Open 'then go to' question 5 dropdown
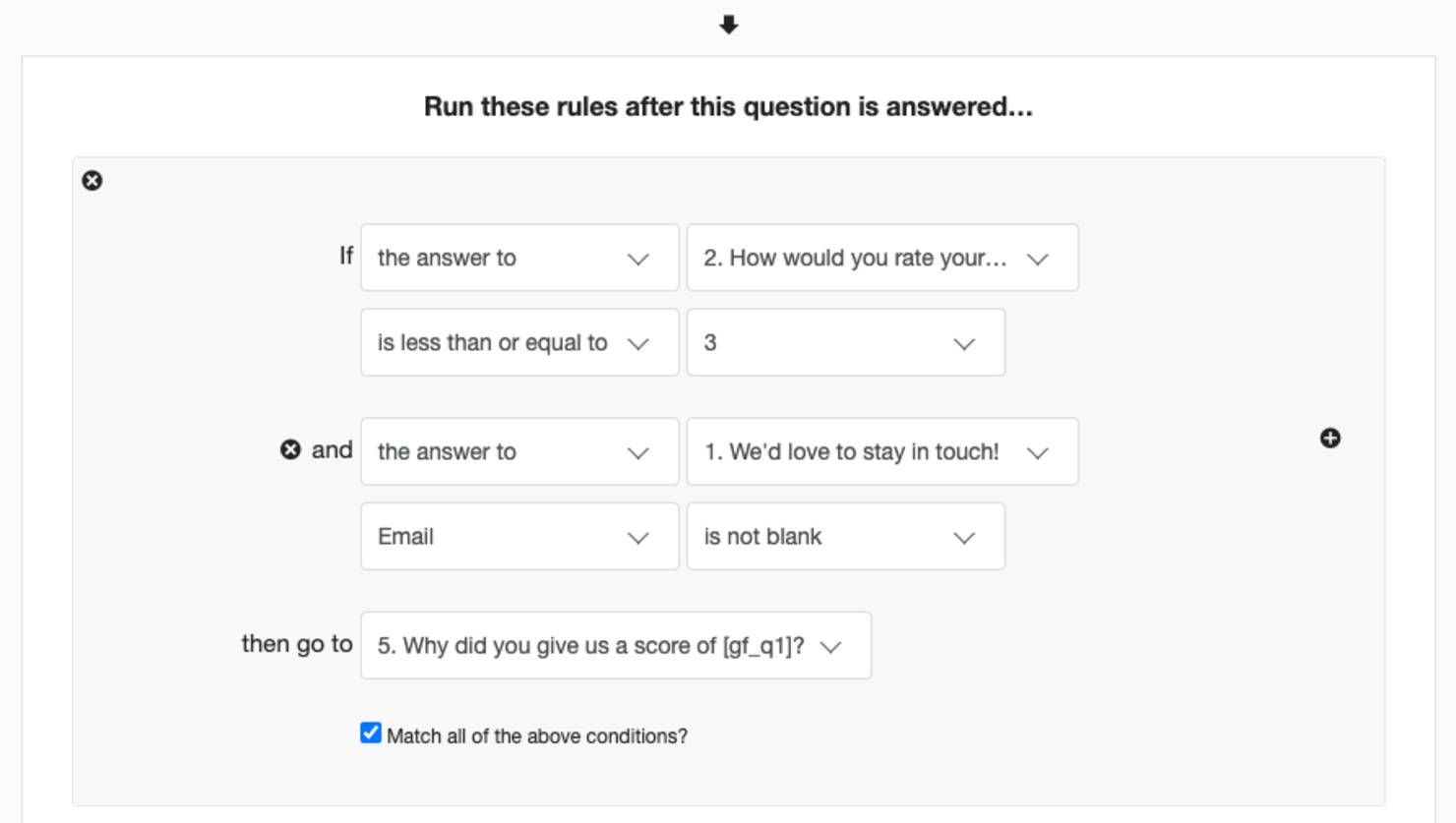The image size is (1456, 823). 616,645
